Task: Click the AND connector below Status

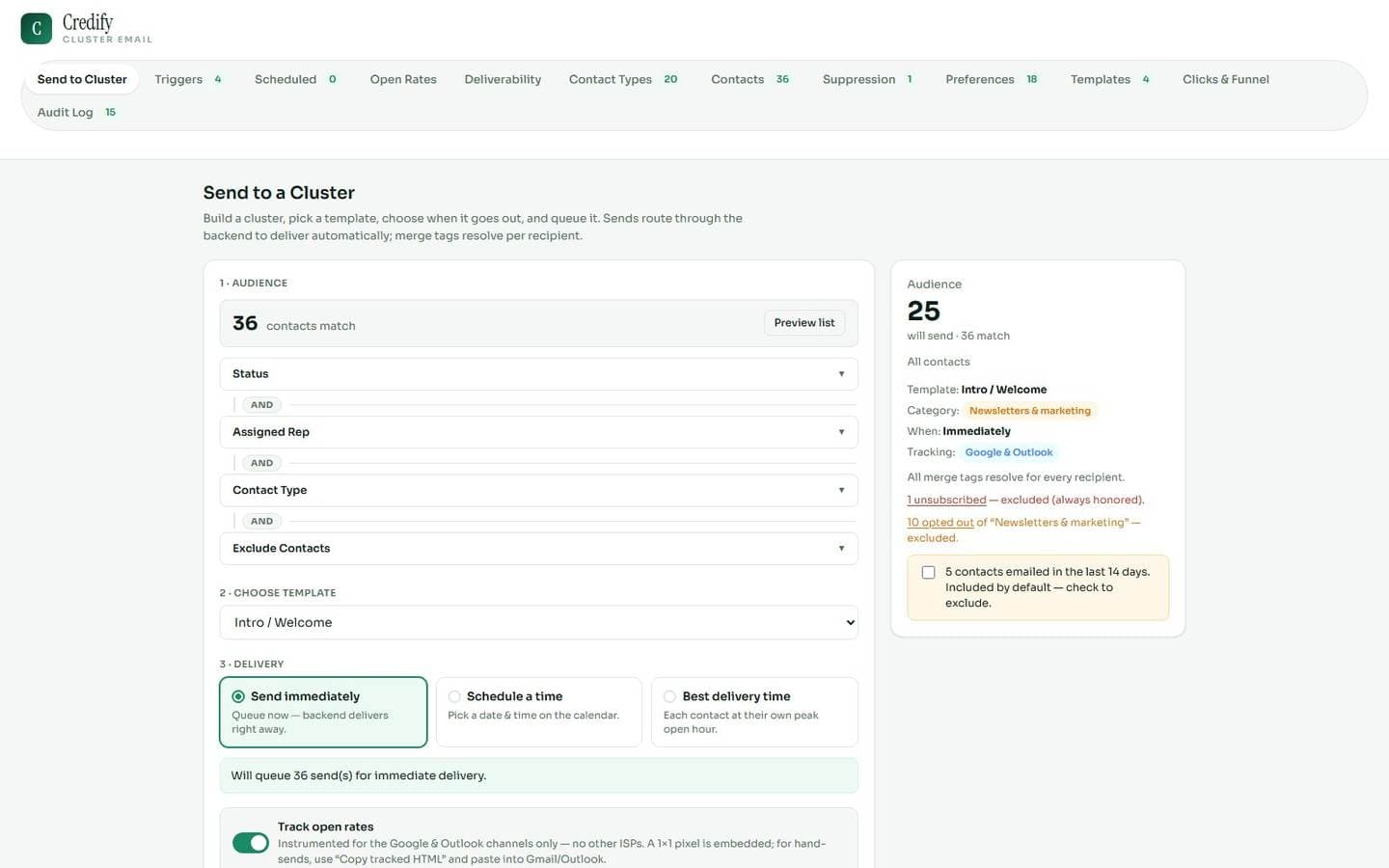Action: tap(261, 405)
